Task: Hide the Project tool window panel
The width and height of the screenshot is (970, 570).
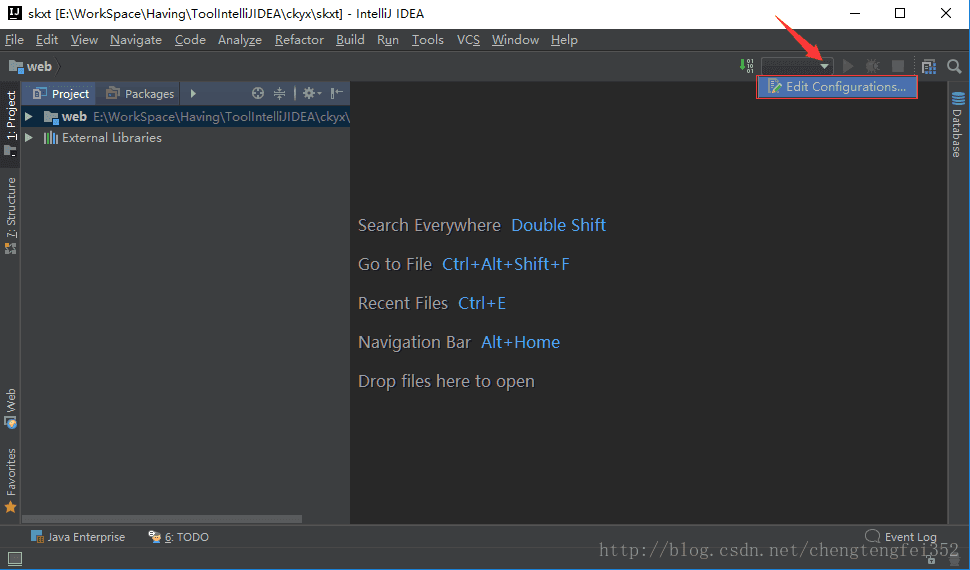Action: 337,93
